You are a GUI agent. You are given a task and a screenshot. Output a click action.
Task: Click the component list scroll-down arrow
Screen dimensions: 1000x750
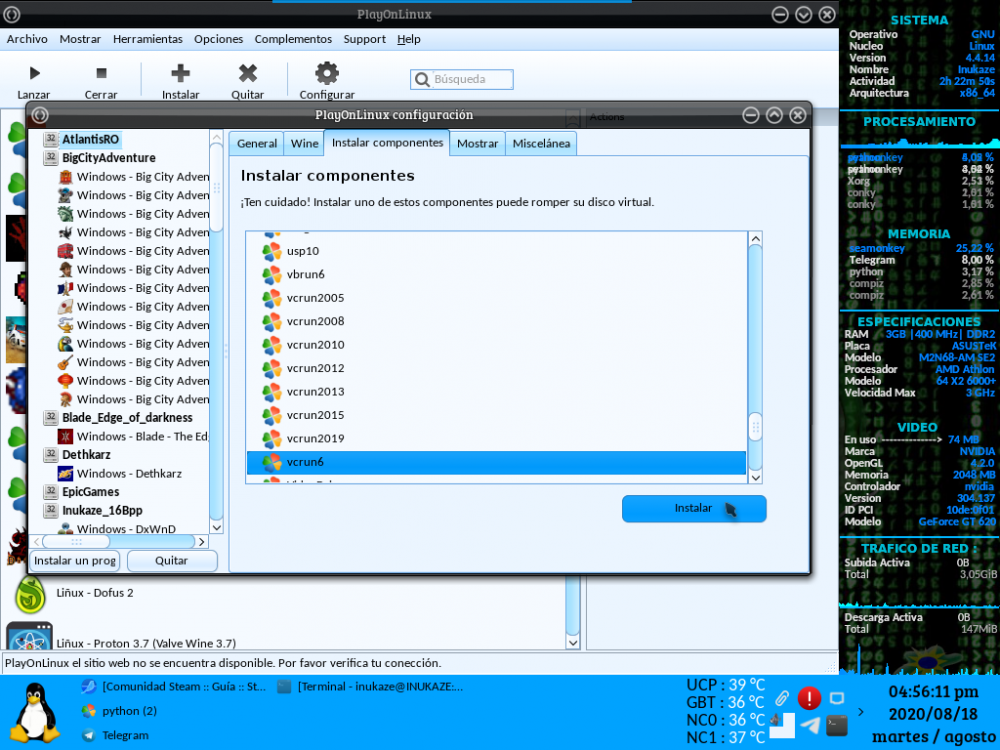point(755,476)
